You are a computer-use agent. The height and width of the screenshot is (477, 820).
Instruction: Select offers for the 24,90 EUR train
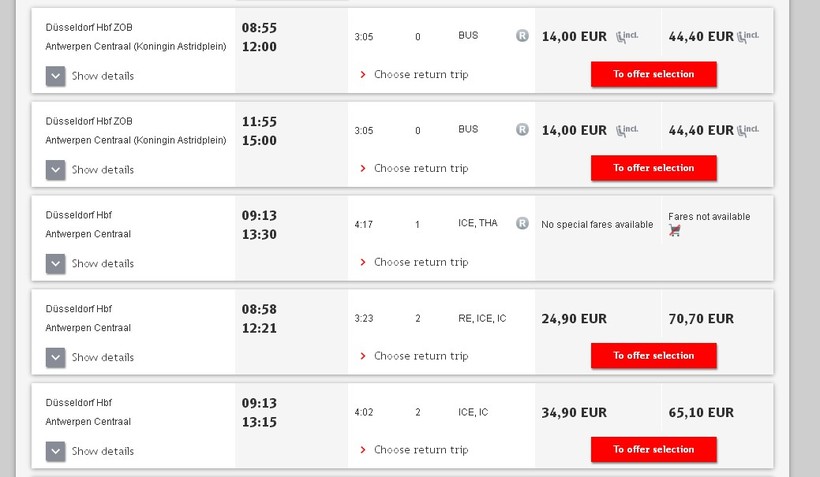click(653, 356)
